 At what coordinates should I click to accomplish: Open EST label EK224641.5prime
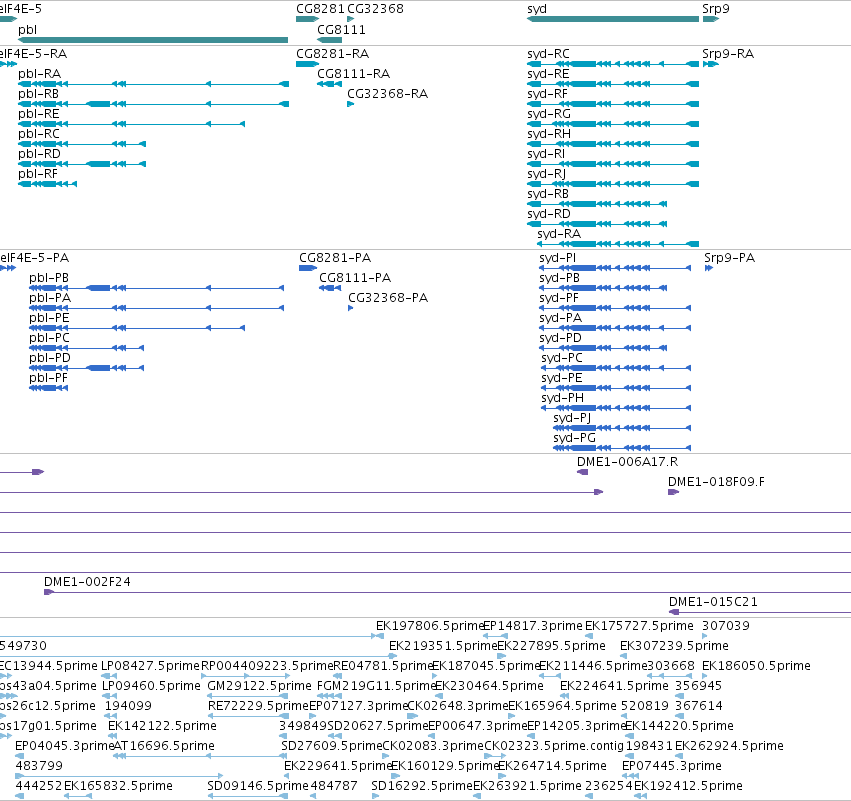tap(614, 686)
